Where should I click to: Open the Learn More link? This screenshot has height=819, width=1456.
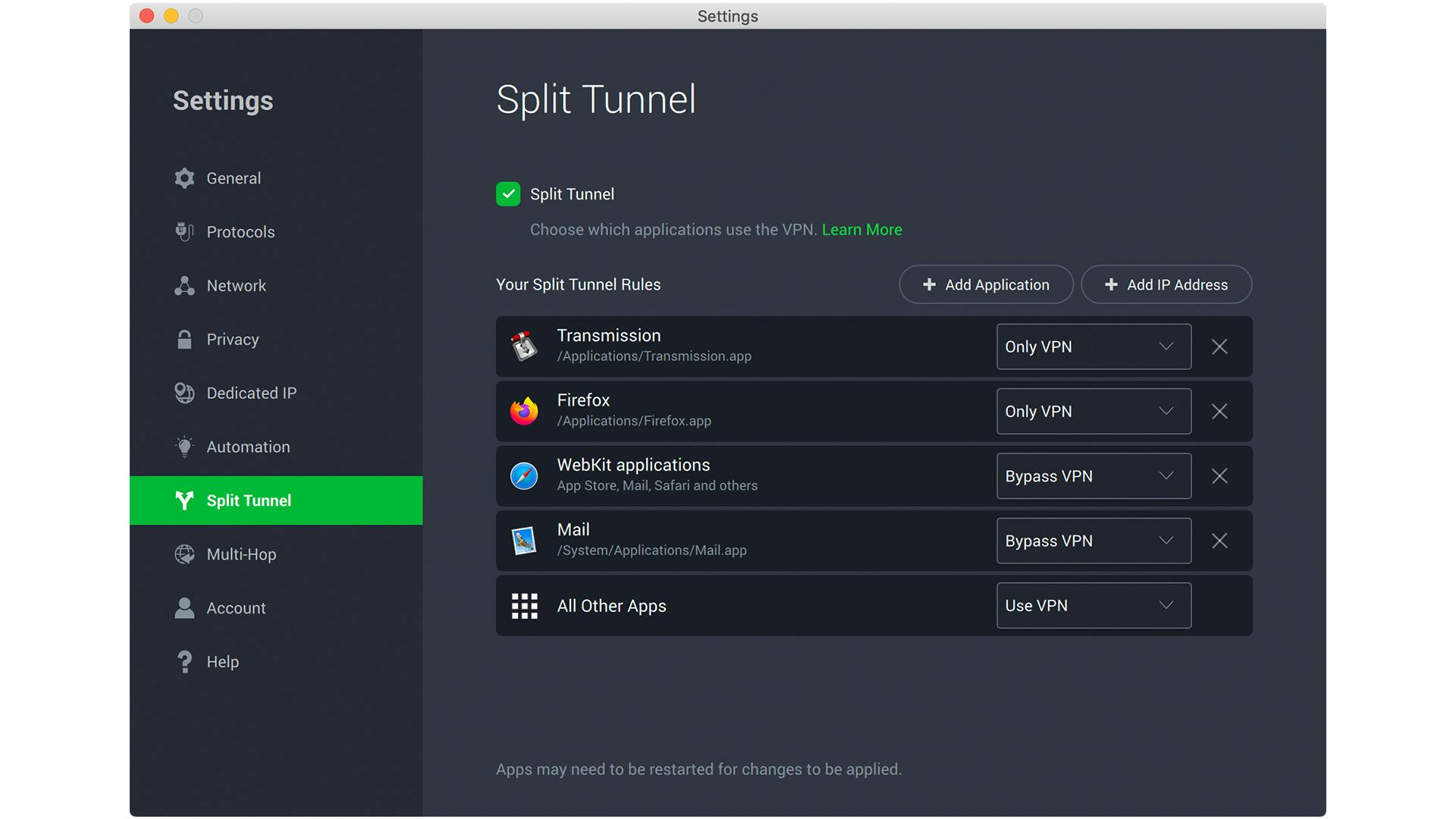click(861, 230)
